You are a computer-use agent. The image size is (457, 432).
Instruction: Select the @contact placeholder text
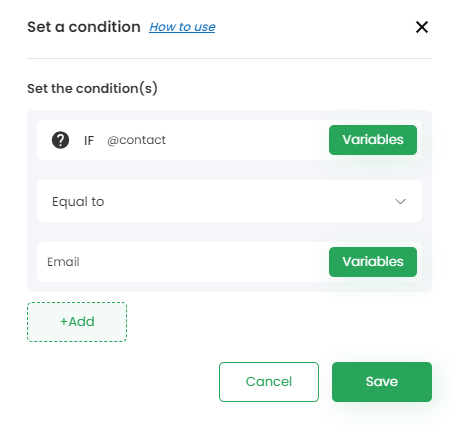[136, 140]
